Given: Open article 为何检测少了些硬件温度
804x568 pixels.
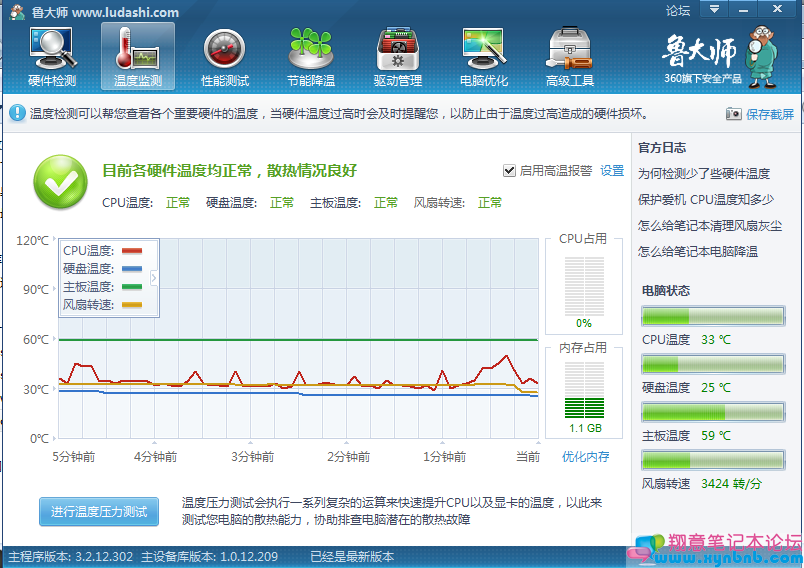Looking at the screenshot, I should coord(704,174).
